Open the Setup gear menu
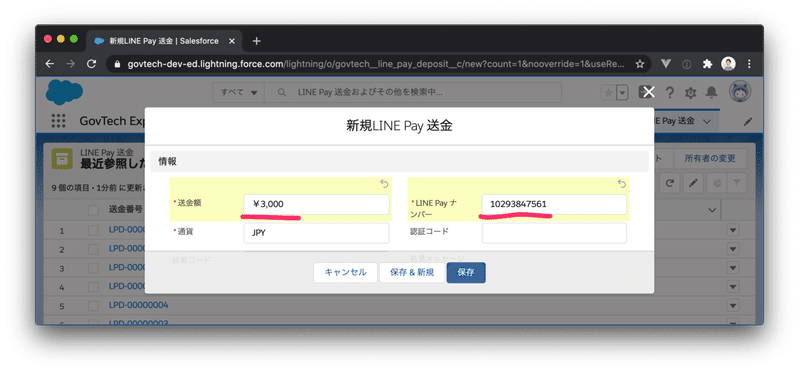The image size is (800, 373). (690, 93)
